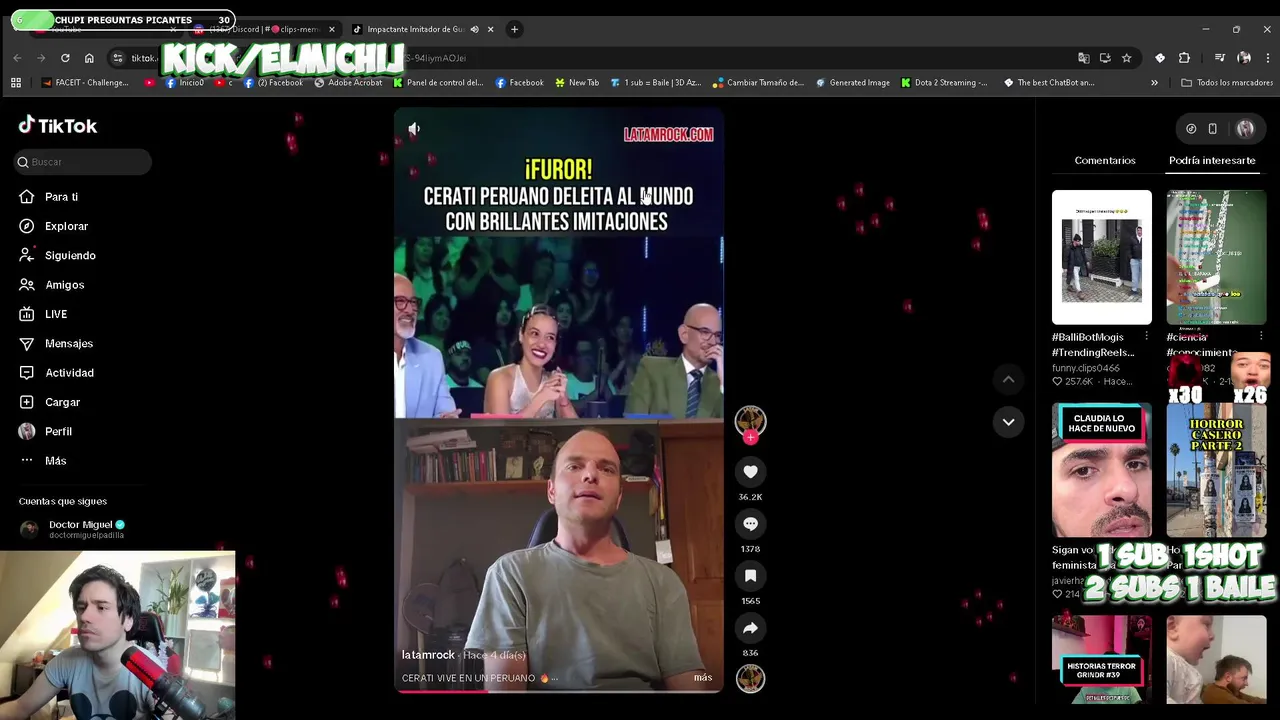Go to the previous video with up chevron
The height and width of the screenshot is (720, 1280).
pyautogui.click(x=1008, y=379)
